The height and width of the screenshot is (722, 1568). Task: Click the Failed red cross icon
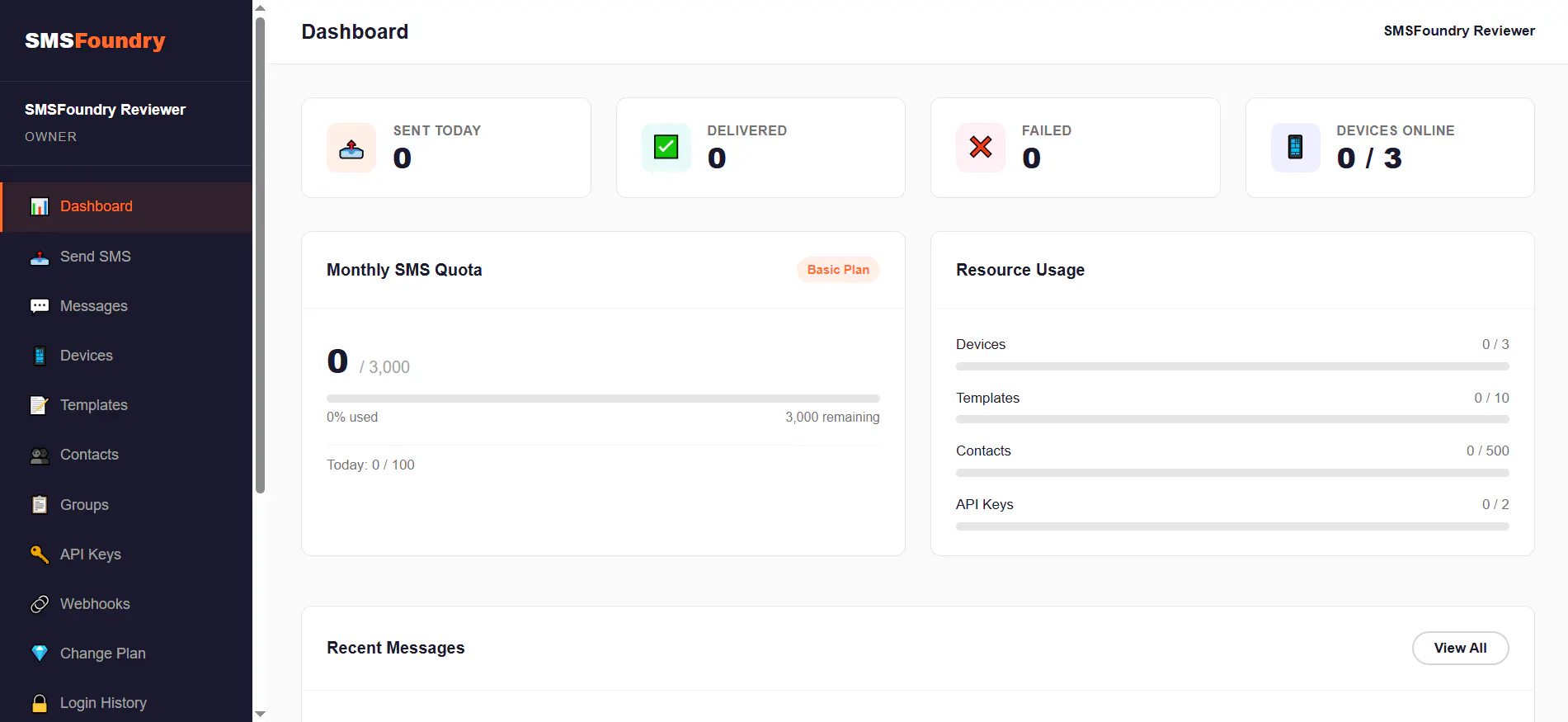click(x=981, y=148)
